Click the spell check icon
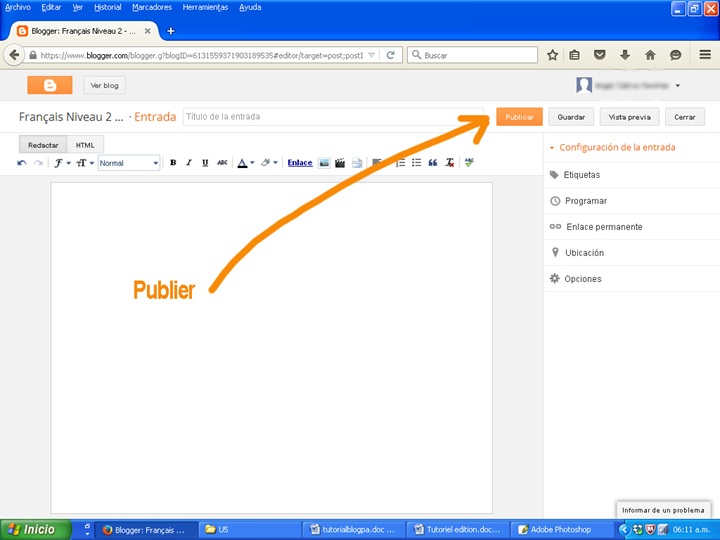The width and height of the screenshot is (720, 540). [x=469, y=162]
